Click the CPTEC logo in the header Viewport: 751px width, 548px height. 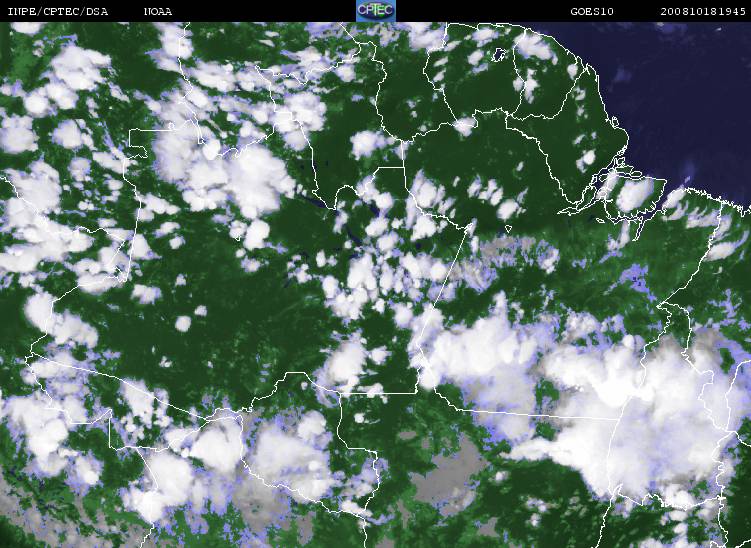[376, 11]
